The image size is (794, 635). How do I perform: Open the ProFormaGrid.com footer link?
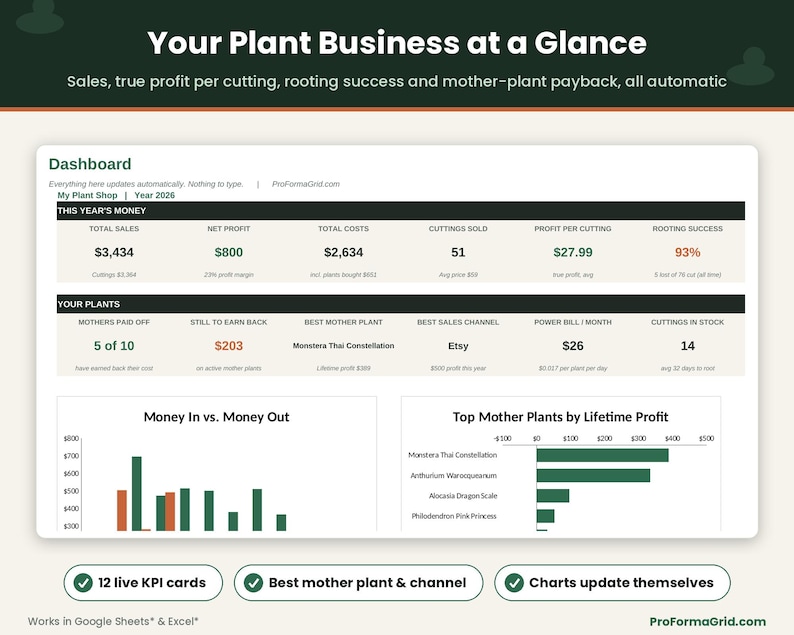[x=707, y=621]
